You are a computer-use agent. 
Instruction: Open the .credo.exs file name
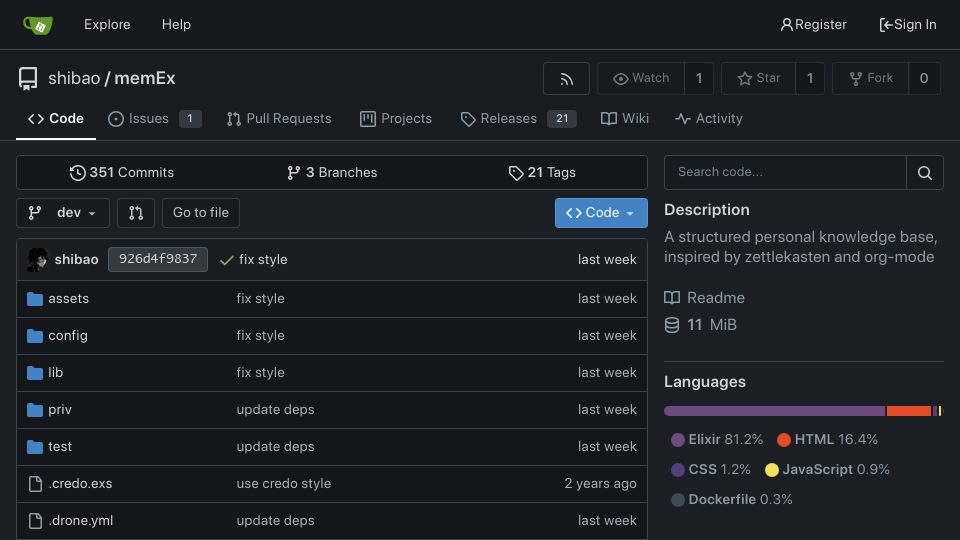pos(80,484)
